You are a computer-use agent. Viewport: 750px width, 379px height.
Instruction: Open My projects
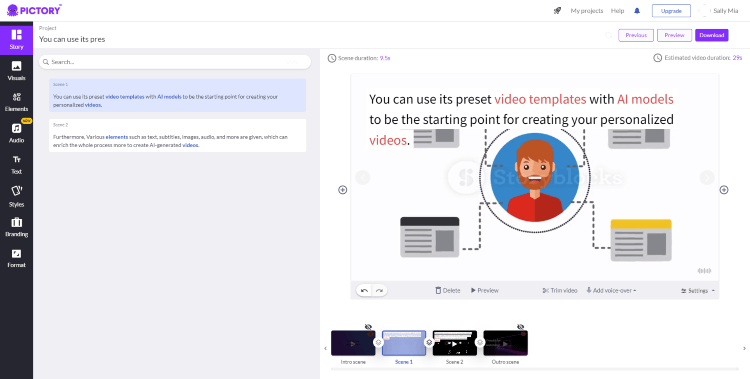click(x=586, y=11)
